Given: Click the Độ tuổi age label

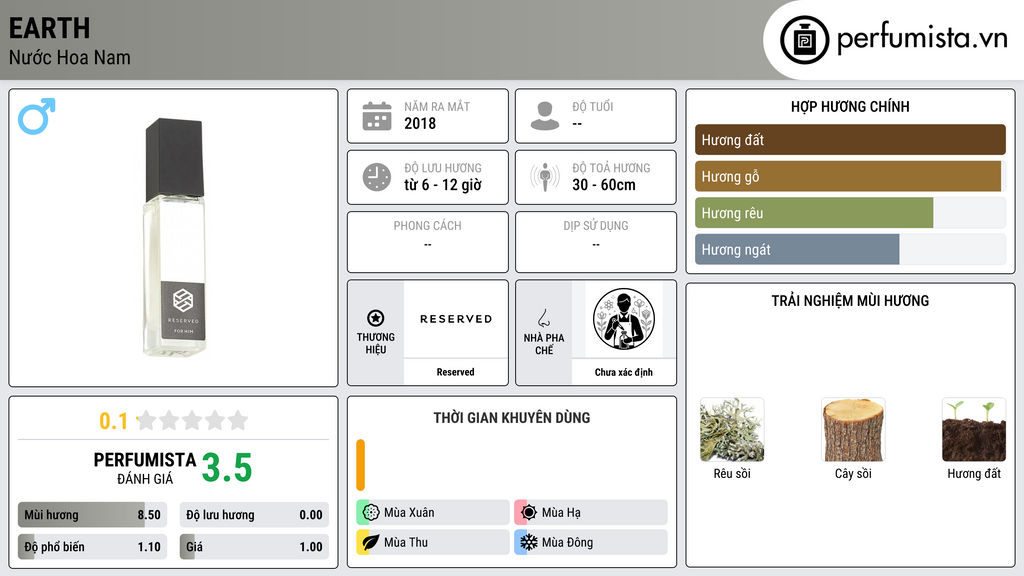Looking at the screenshot, I should [x=593, y=106].
